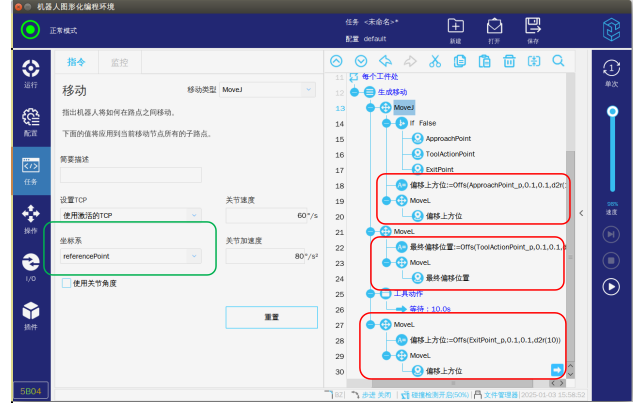Click the search magnifier toolbar icon

tap(558, 61)
